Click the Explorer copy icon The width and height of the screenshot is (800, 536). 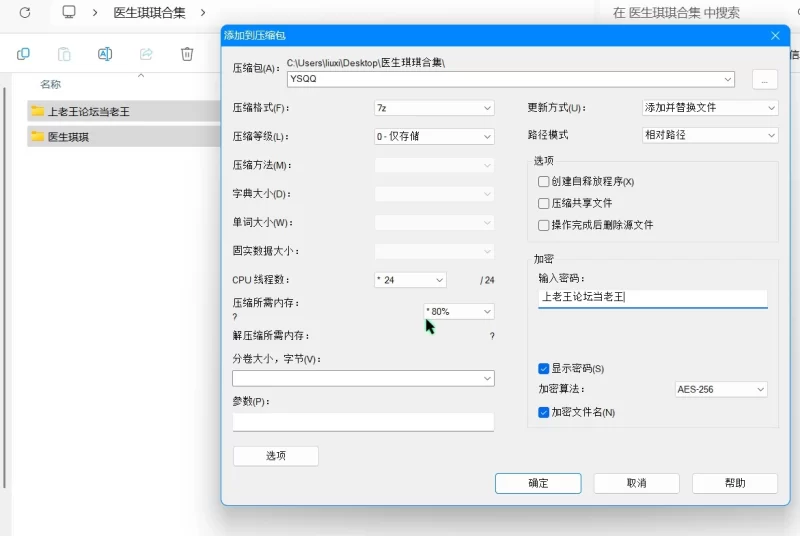tap(23, 54)
